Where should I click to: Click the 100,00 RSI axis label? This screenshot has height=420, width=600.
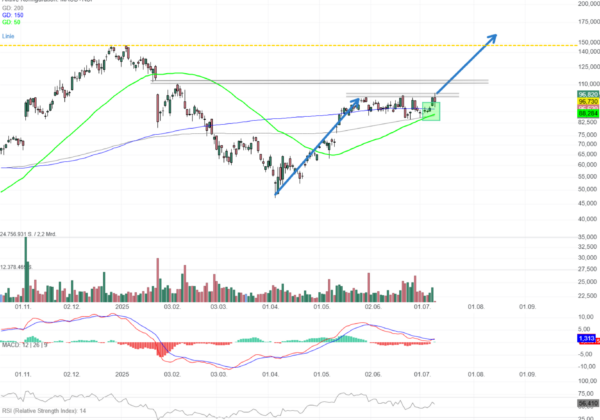point(587,381)
